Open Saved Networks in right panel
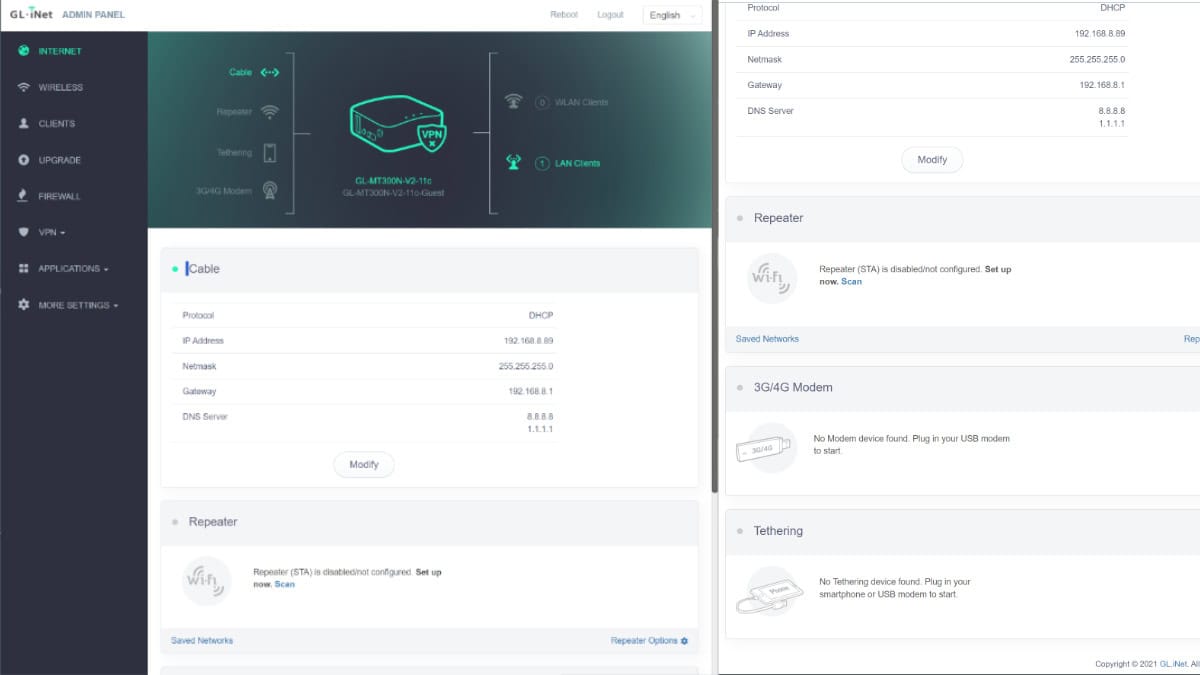The image size is (1200, 675). coord(767,339)
